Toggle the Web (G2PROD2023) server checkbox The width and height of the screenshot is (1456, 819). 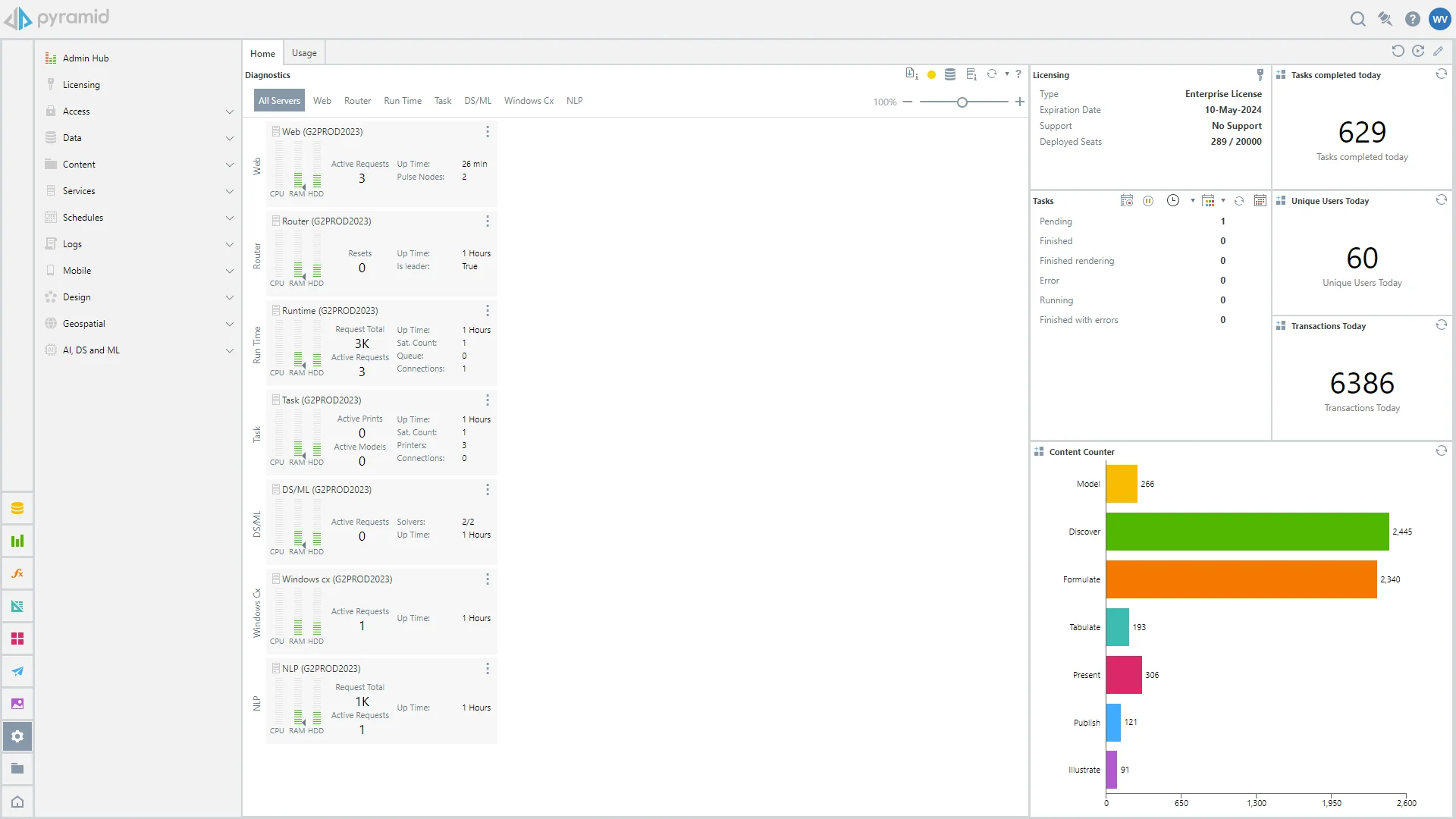tap(276, 131)
